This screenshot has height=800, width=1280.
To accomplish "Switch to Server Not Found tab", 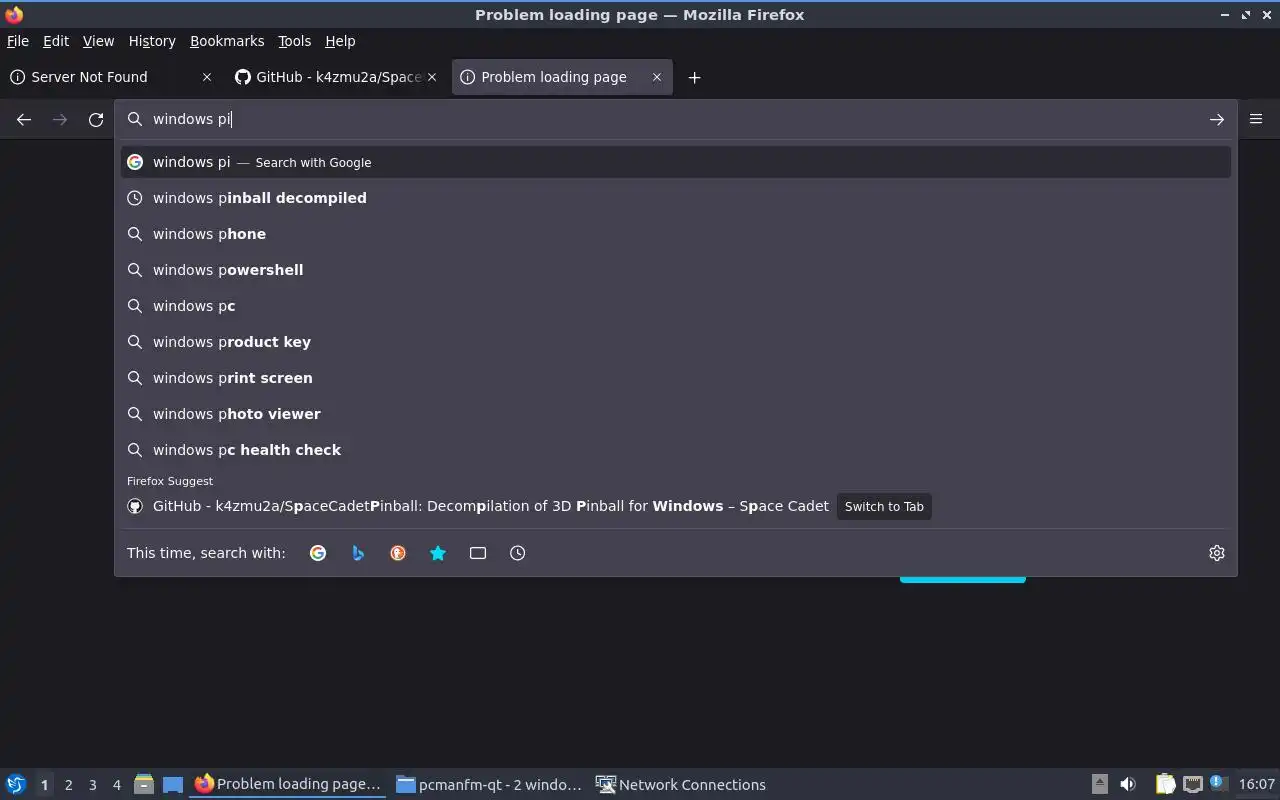I will 110,77.
